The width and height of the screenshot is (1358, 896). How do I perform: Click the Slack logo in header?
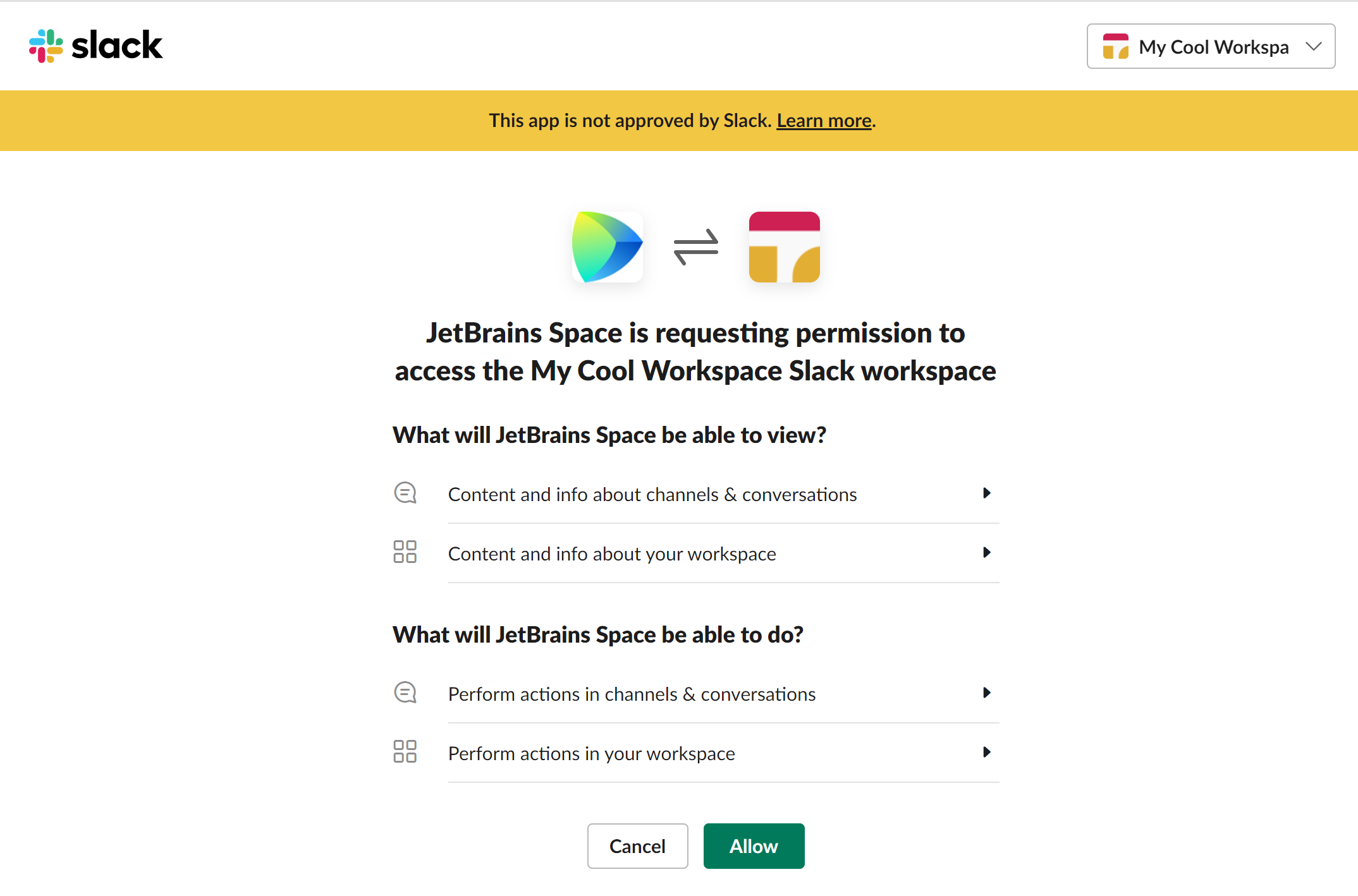pos(96,45)
